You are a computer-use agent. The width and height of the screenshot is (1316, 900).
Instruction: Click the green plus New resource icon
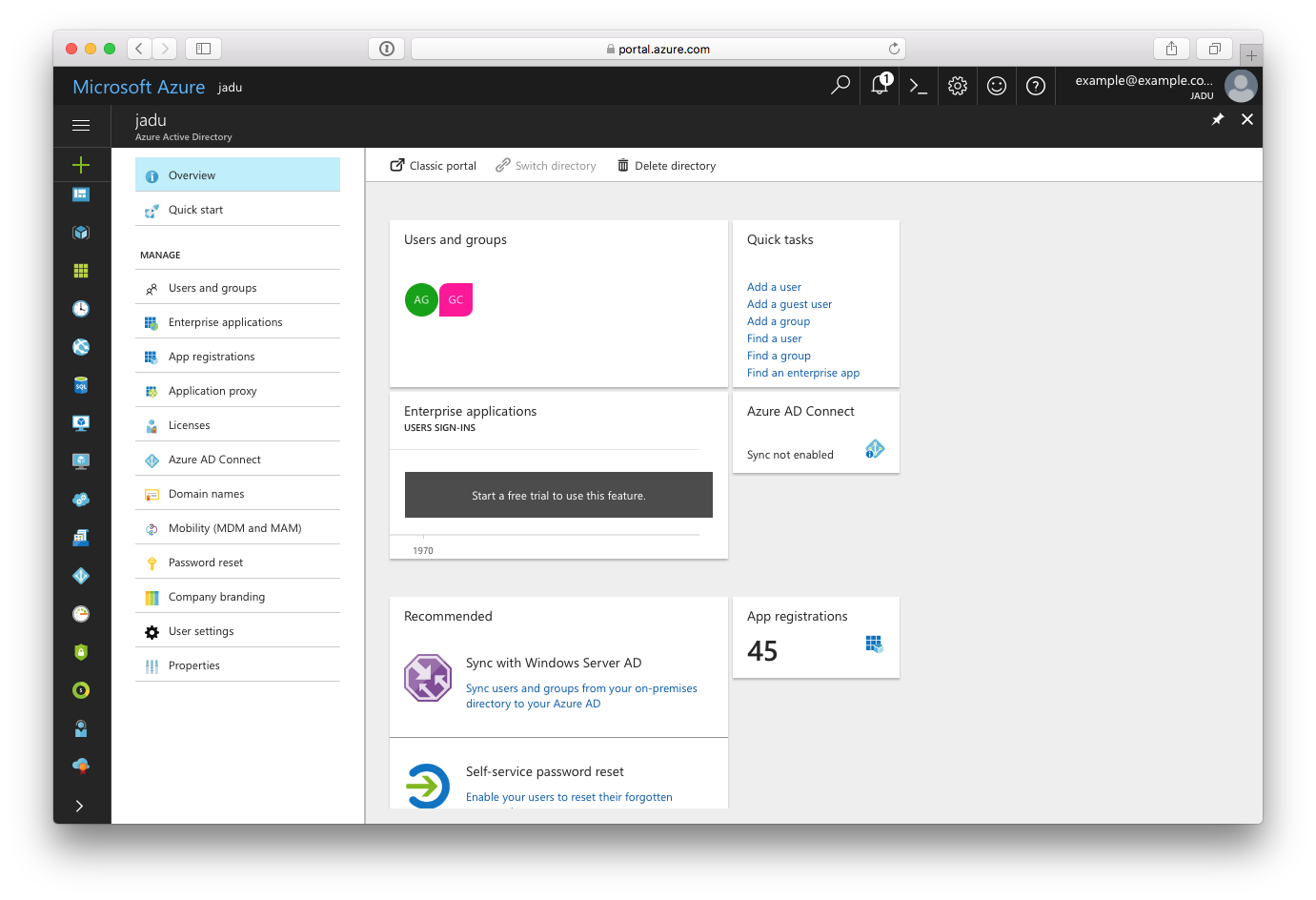tap(81, 165)
